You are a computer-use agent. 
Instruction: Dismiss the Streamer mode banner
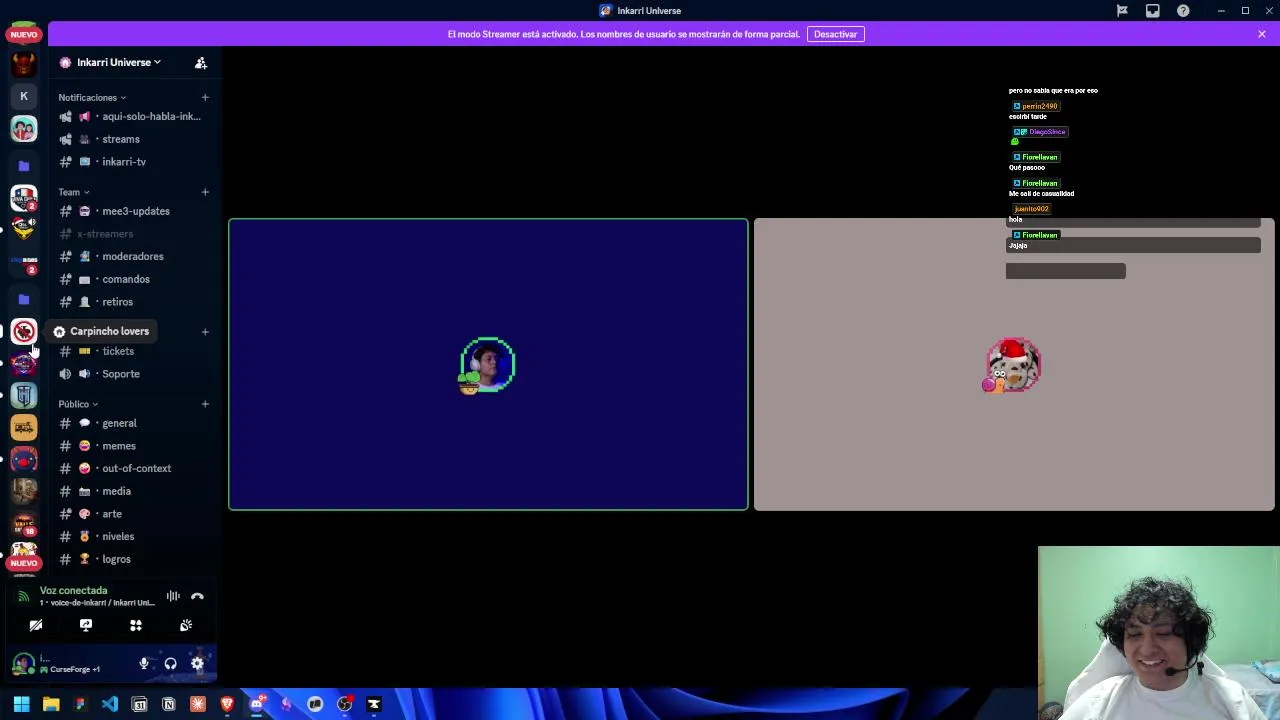pyautogui.click(x=1262, y=34)
